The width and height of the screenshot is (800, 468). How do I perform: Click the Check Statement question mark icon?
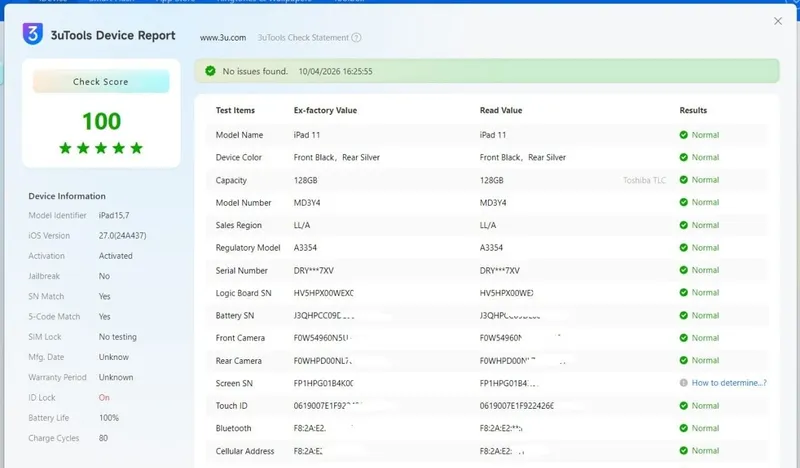pyautogui.click(x=357, y=37)
